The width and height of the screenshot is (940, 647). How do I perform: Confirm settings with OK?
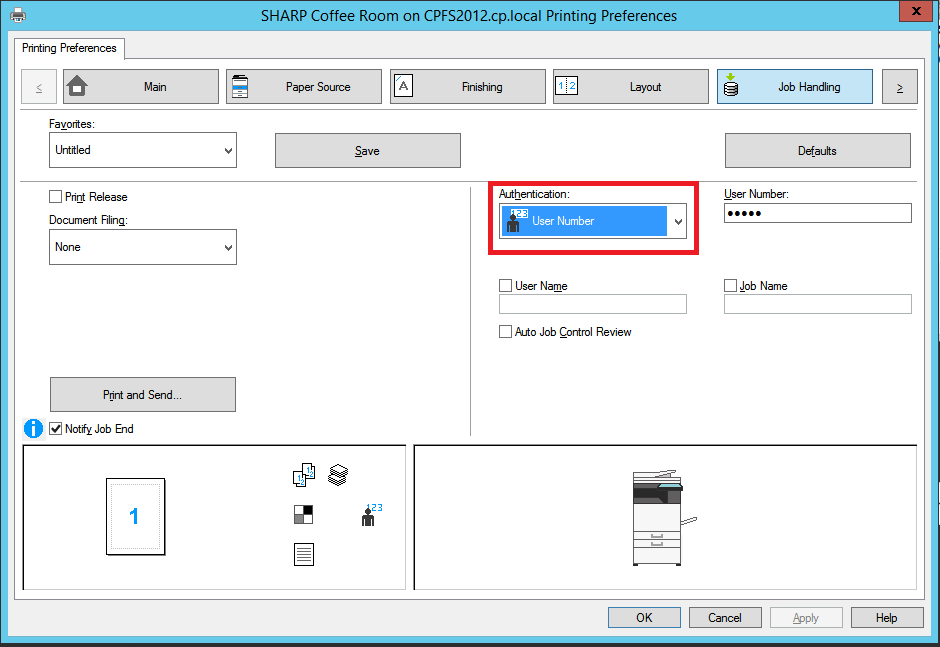pos(644,618)
